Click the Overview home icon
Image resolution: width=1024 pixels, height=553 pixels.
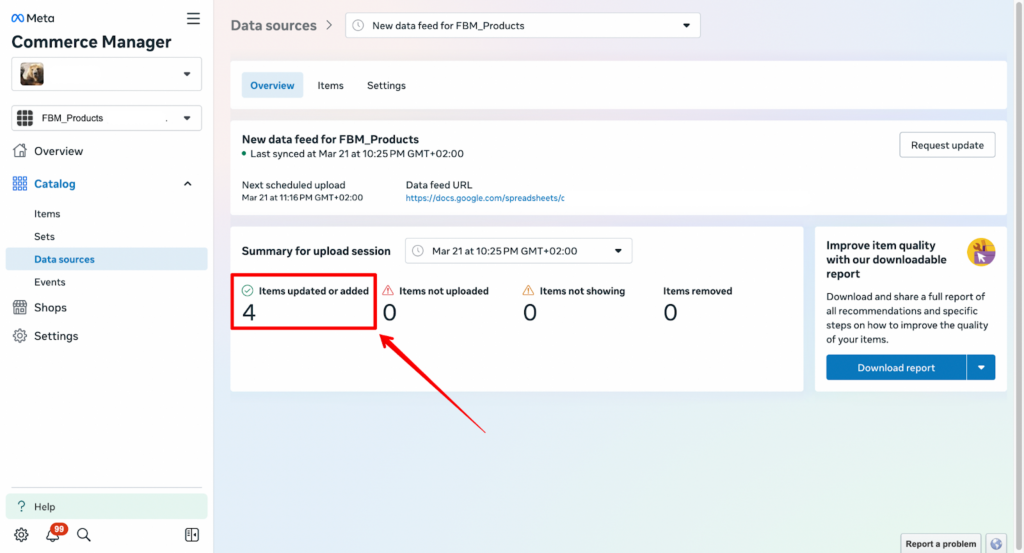tap(20, 151)
